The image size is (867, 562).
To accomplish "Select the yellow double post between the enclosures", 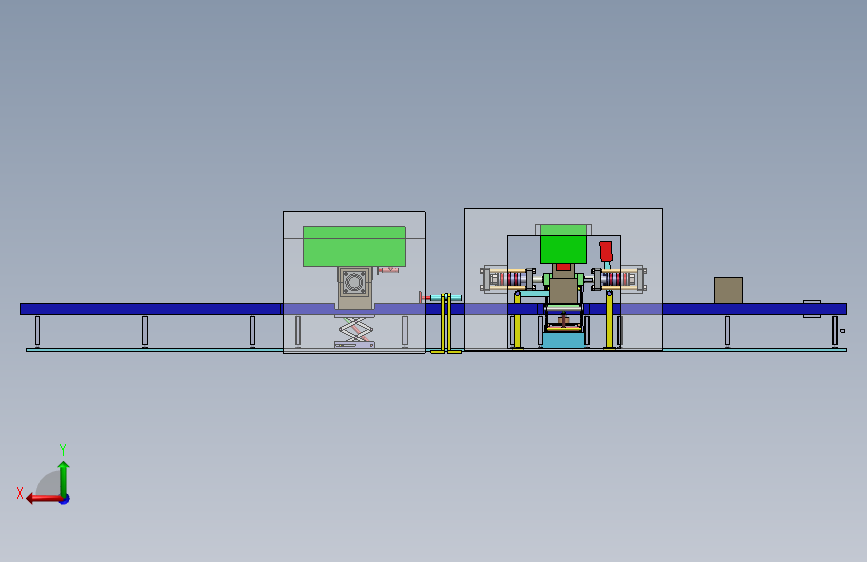I will coord(446,324).
